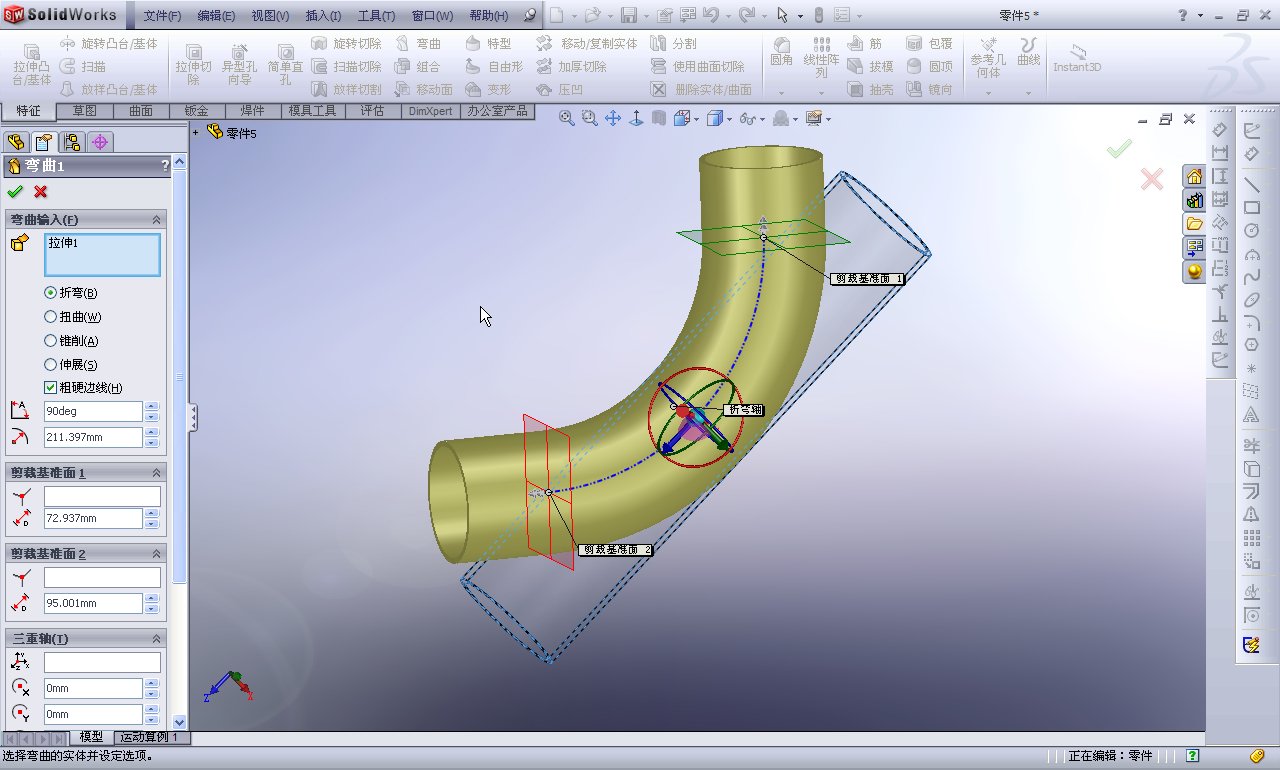Viewport: 1280px width, 770px height.
Task: Click the Extruded Boss/Base (拉伸凸台/基体) tool
Action: 31,65
